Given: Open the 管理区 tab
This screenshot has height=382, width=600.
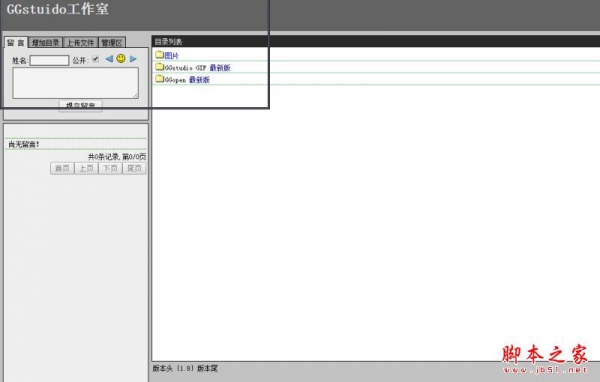Looking at the screenshot, I should pos(112,42).
